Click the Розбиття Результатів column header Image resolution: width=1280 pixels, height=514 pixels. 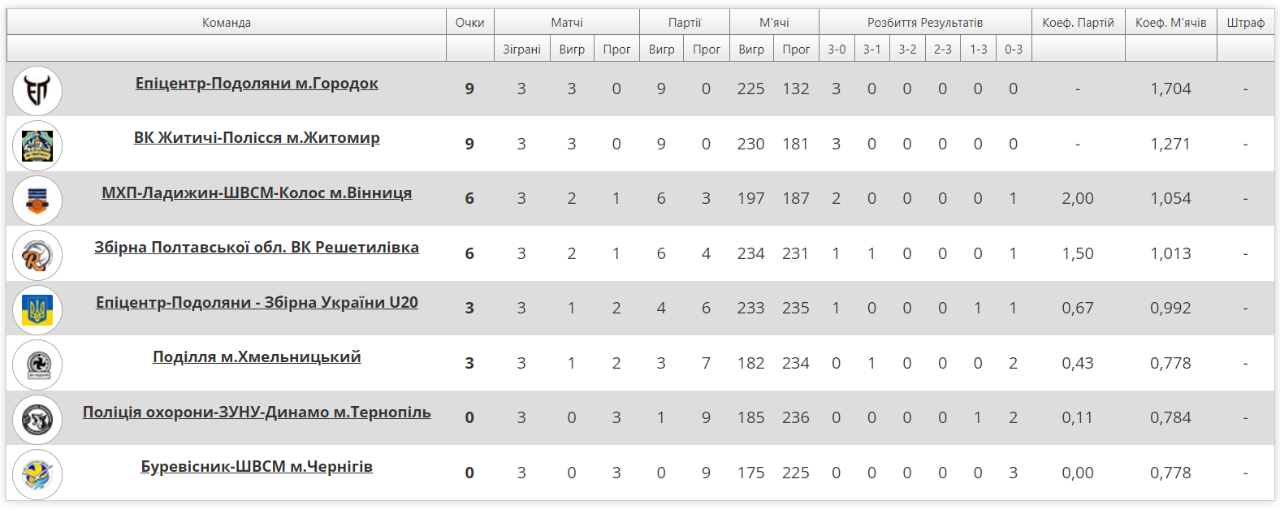point(925,23)
